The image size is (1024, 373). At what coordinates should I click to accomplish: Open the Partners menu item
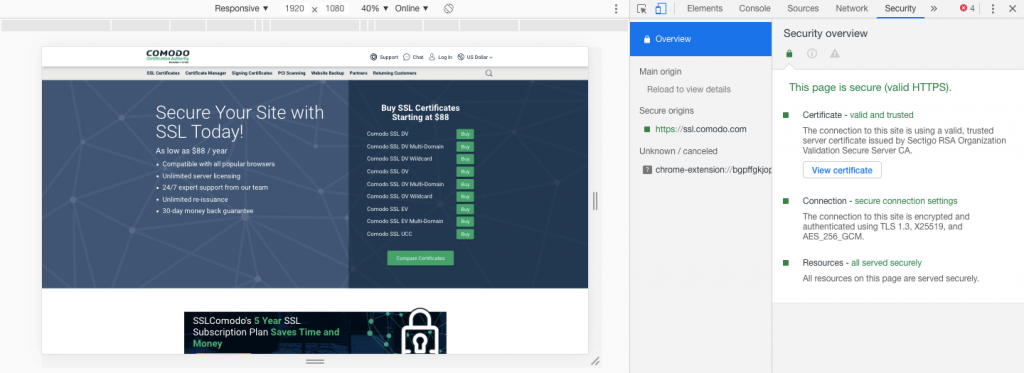[x=359, y=73]
